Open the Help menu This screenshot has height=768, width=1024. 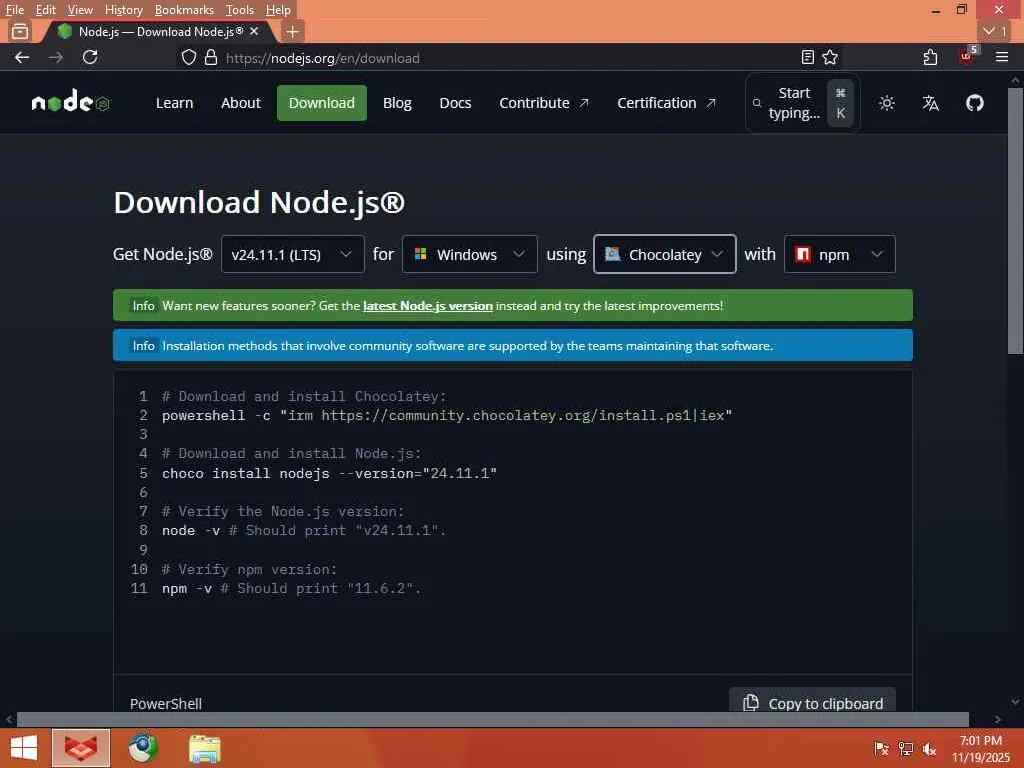[x=278, y=10]
